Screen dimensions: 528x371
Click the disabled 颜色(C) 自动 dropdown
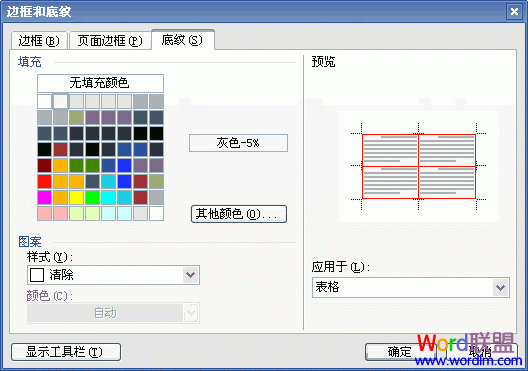[113, 313]
